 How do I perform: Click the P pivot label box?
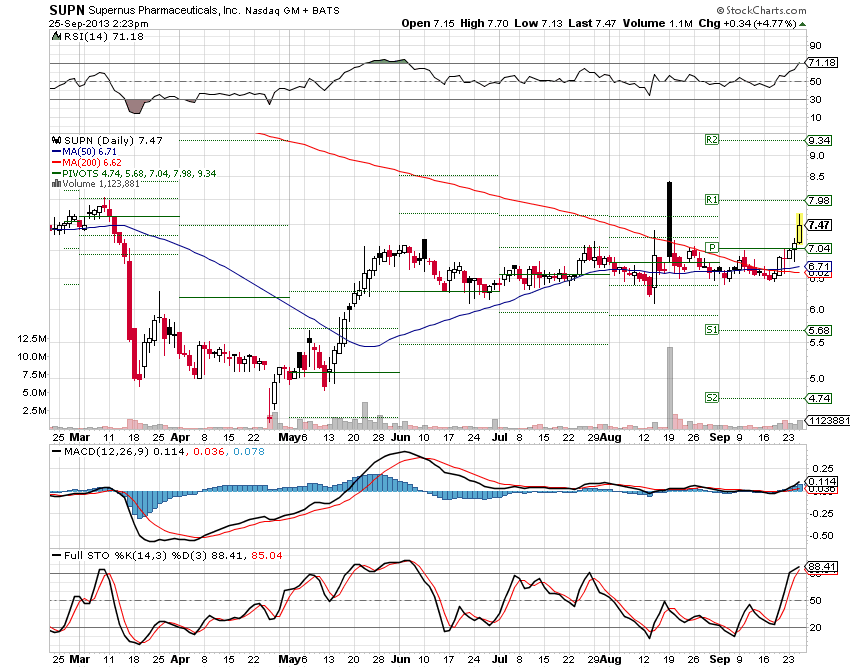click(x=712, y=248)
